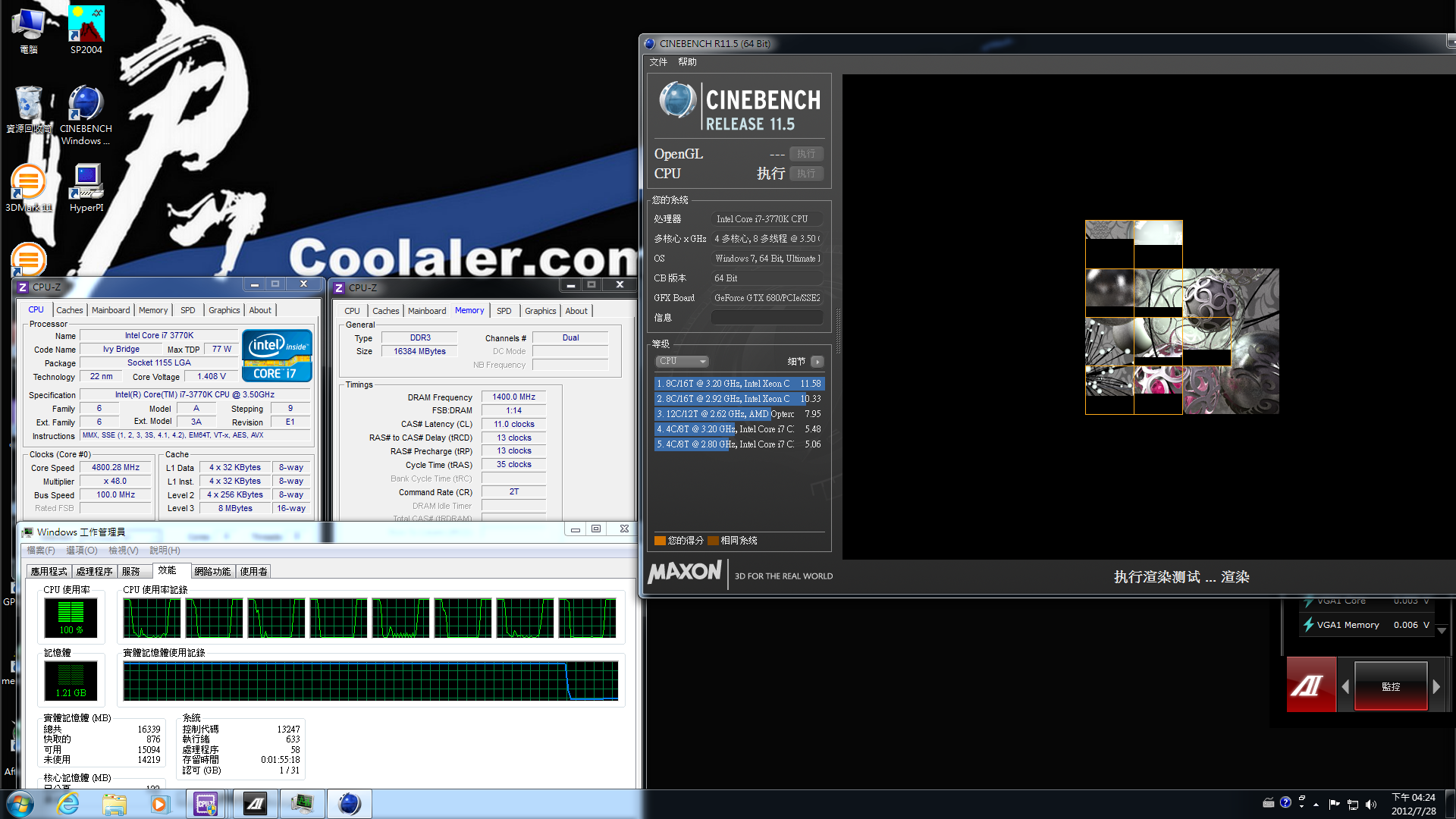Click DRAM Frequency value 1400.0 MHz in CPU-Z

[x=514, y=397]
